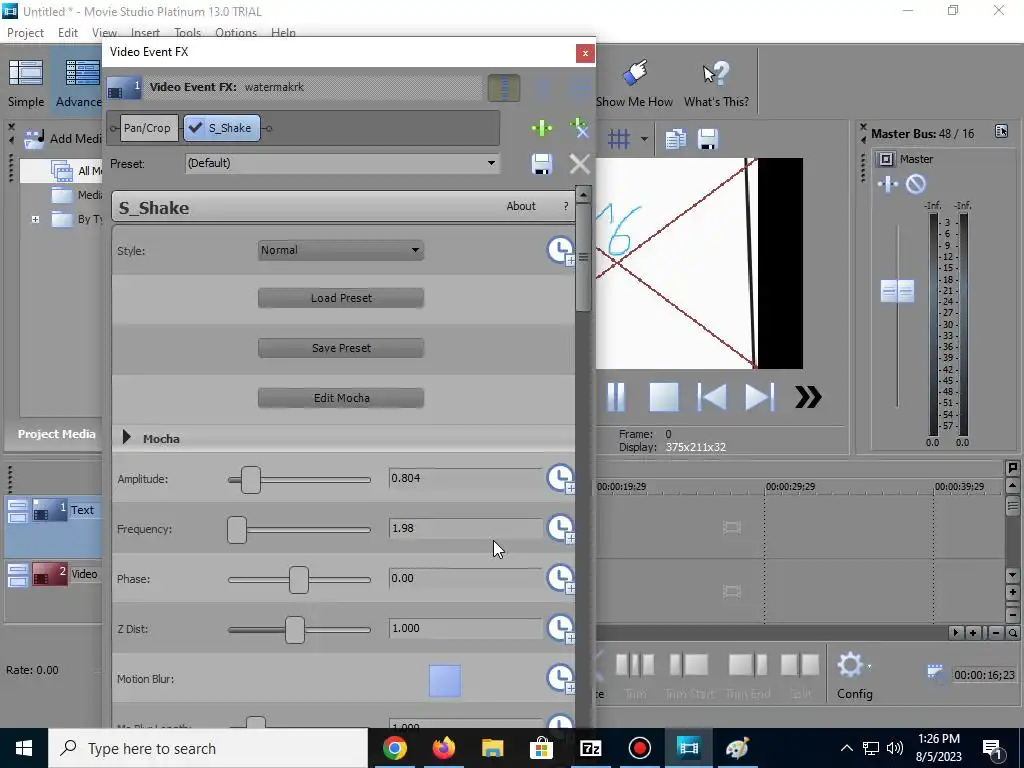Open the Config gear settings
1024x768 pixels.
[854, 675]
